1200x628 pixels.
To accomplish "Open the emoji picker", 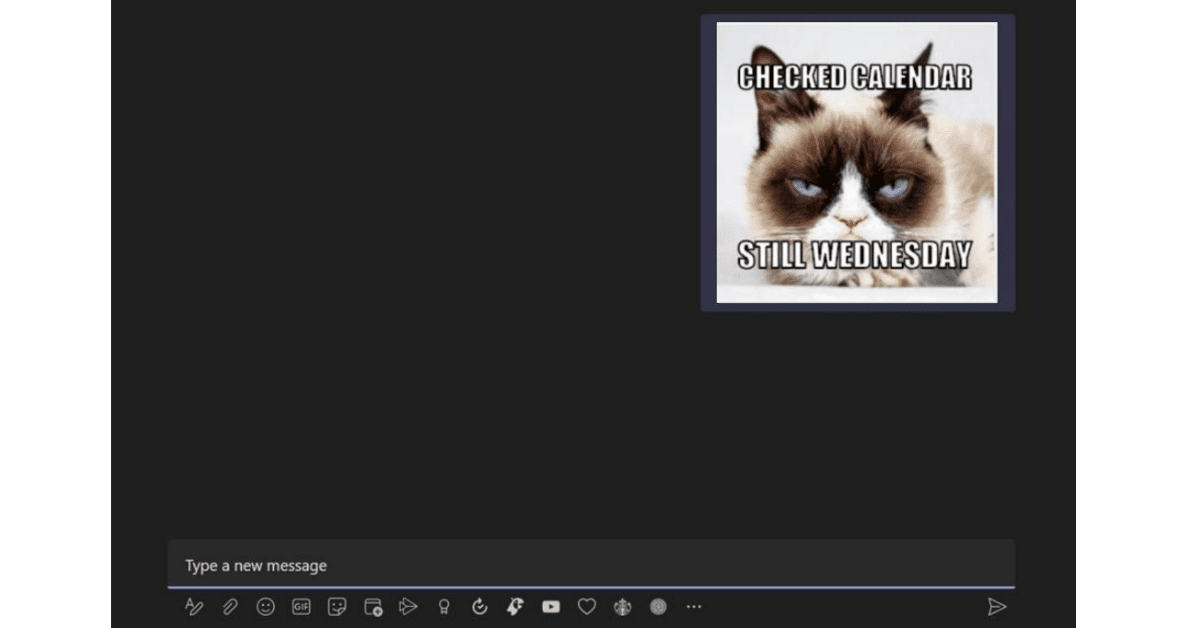I will [265, 607].
